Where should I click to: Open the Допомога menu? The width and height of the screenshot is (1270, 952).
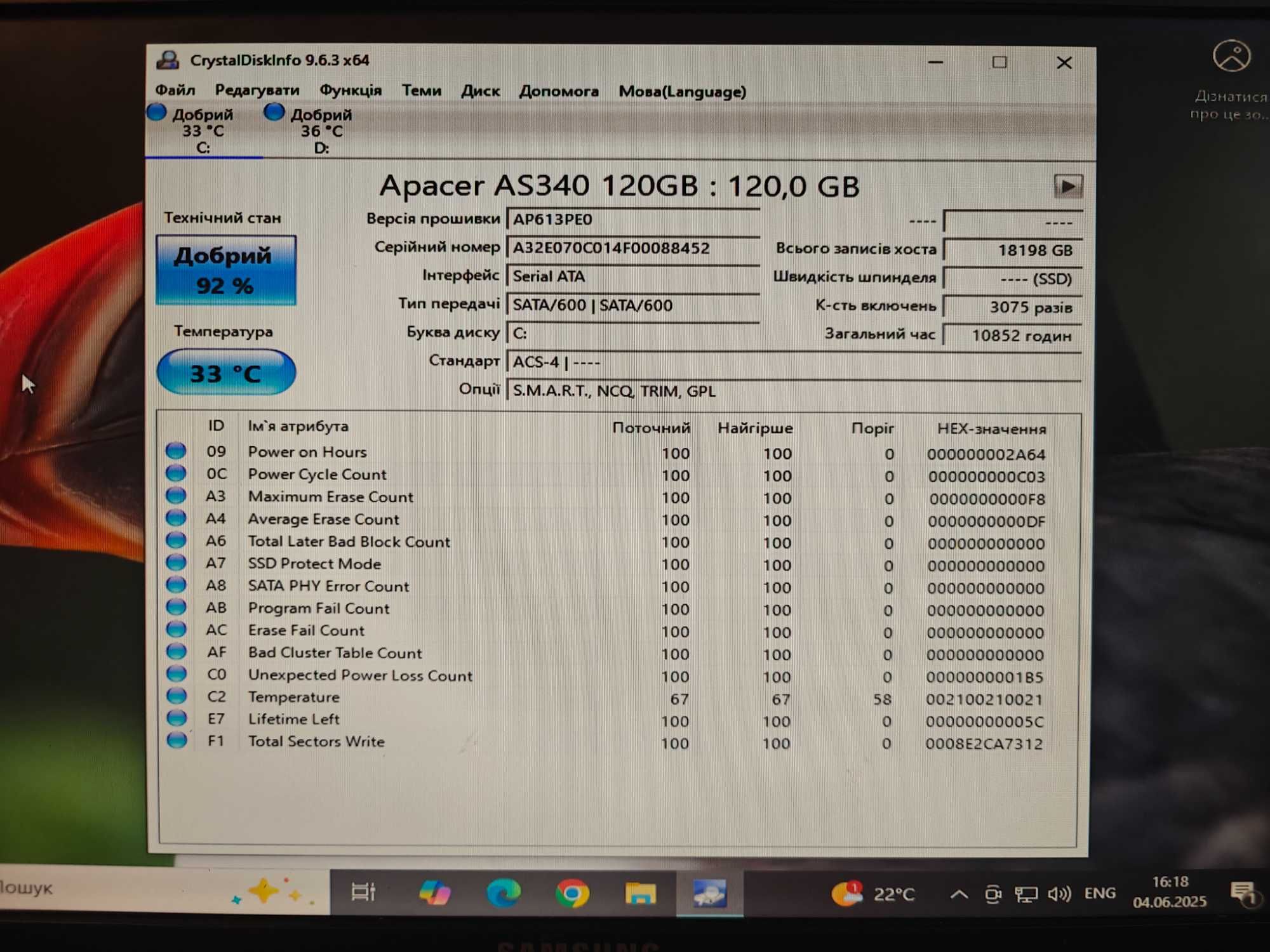[559, 91]
